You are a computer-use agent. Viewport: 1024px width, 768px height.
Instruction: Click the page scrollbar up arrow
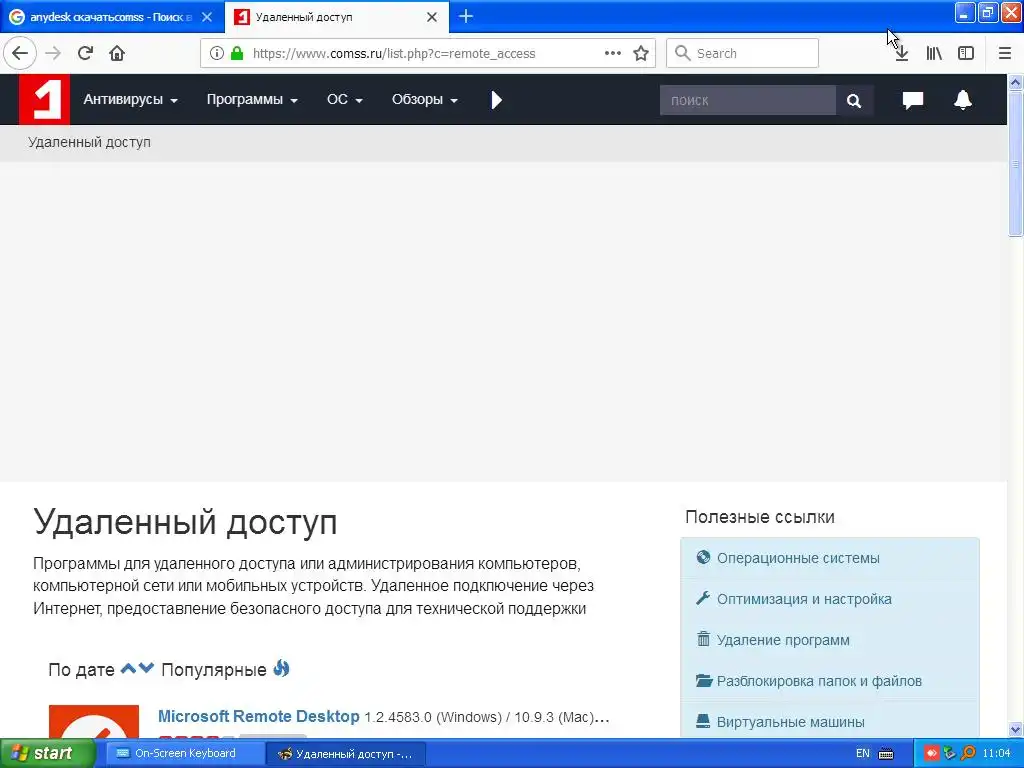[x=1016, y=82]
